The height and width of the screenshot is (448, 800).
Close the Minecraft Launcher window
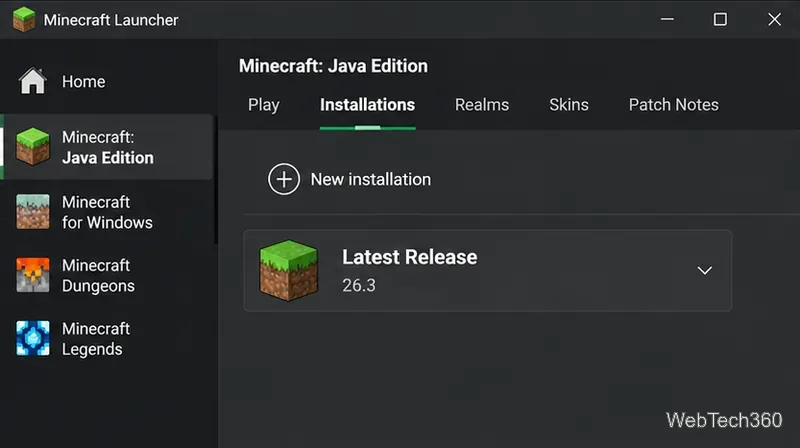point(774,19)
